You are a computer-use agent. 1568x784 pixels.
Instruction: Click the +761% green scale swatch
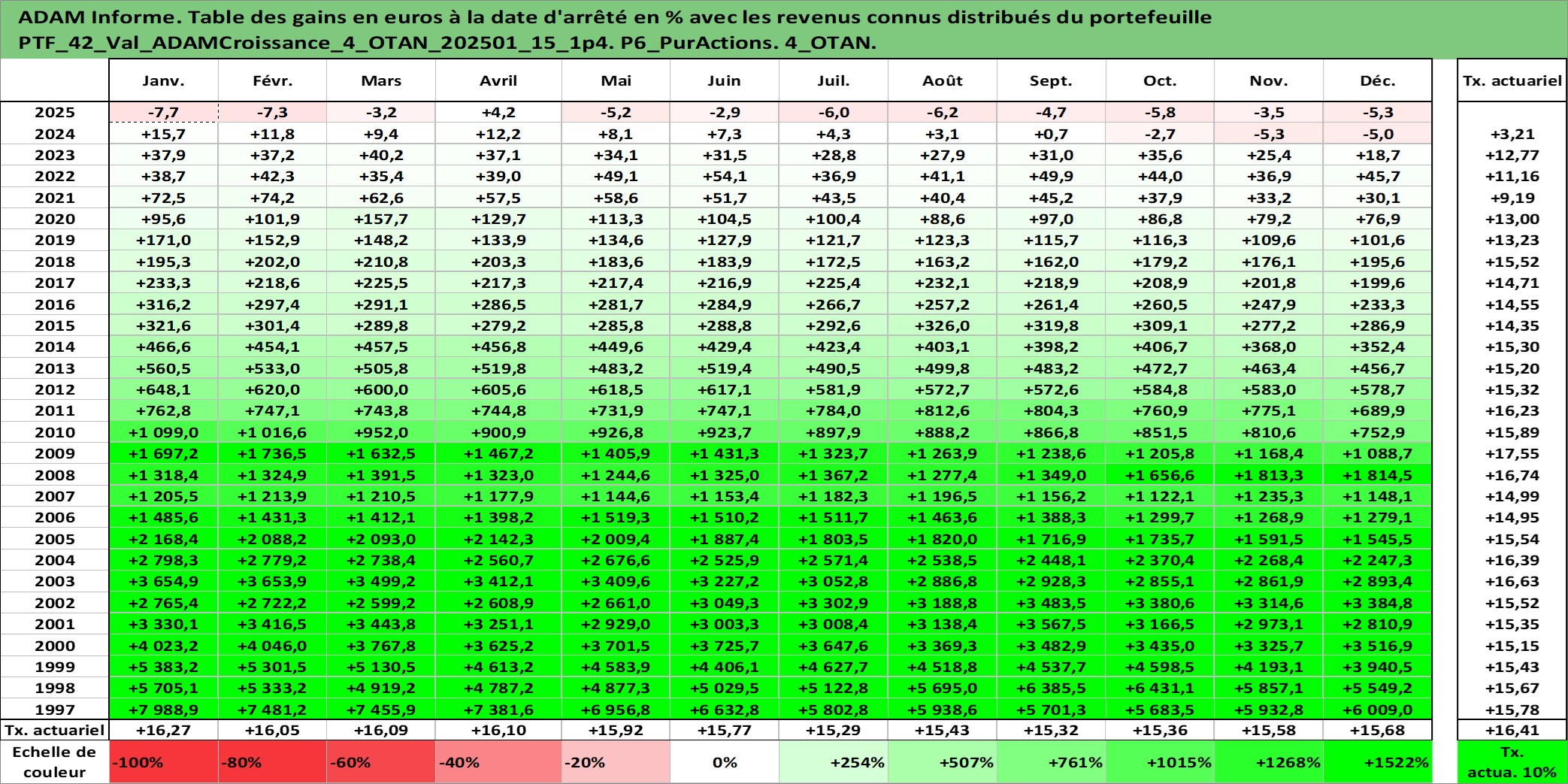click(x=1051, y=762)
